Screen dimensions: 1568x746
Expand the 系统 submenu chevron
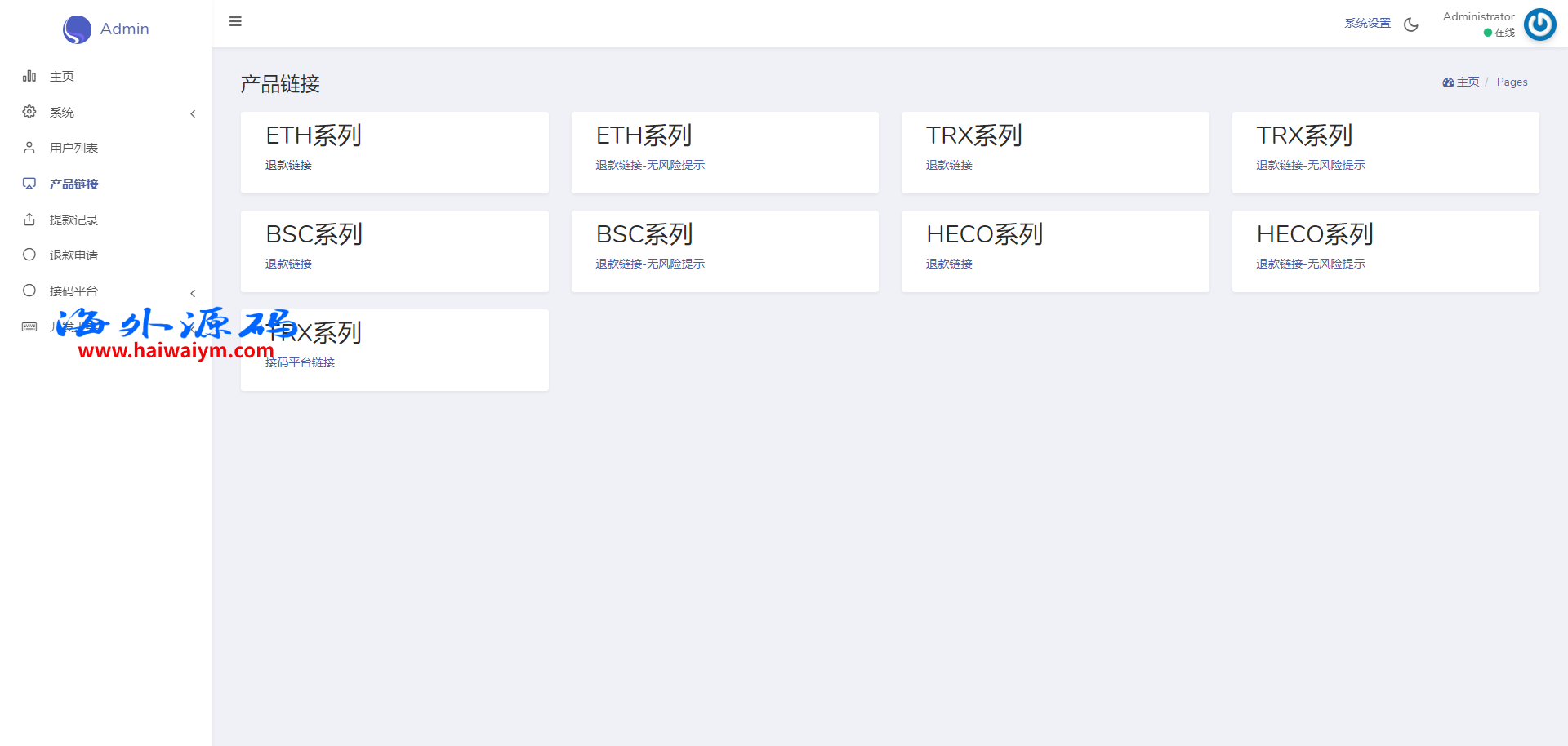pos(193,113)
